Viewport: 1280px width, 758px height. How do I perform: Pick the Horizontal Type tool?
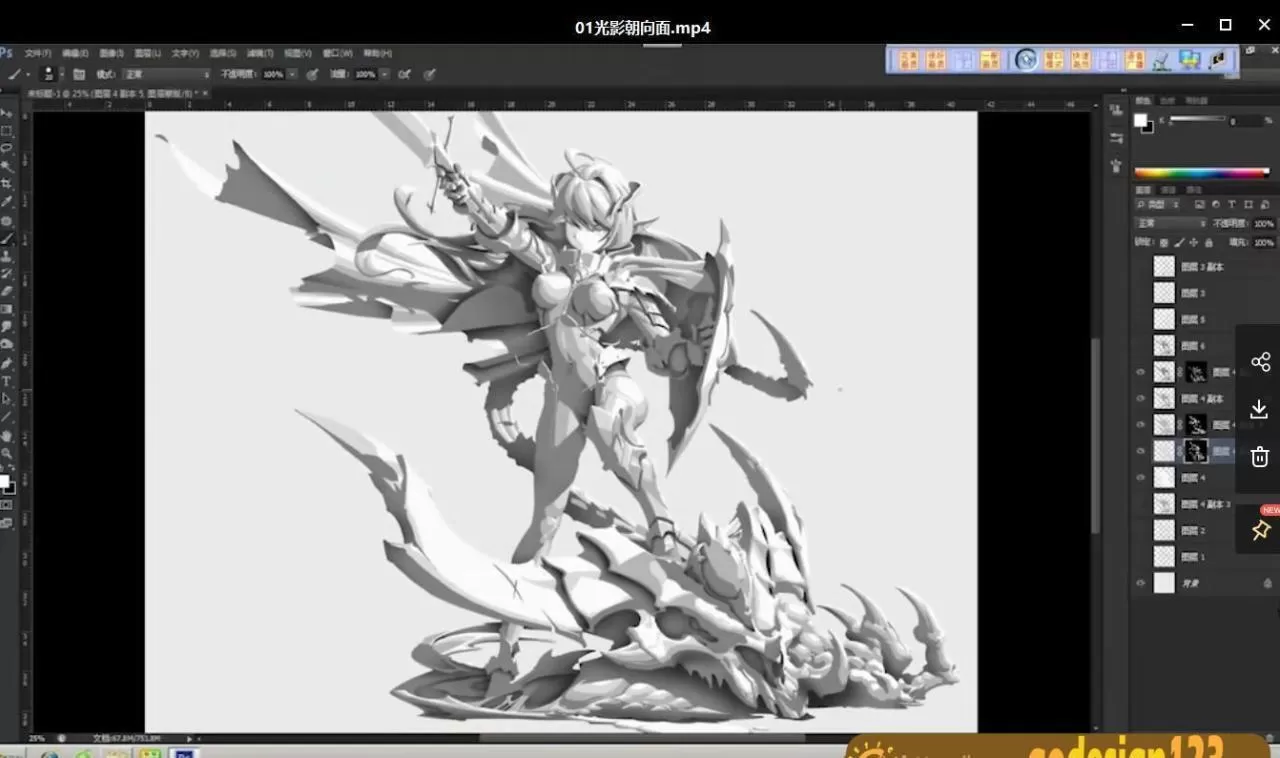(x=7, y=381)
